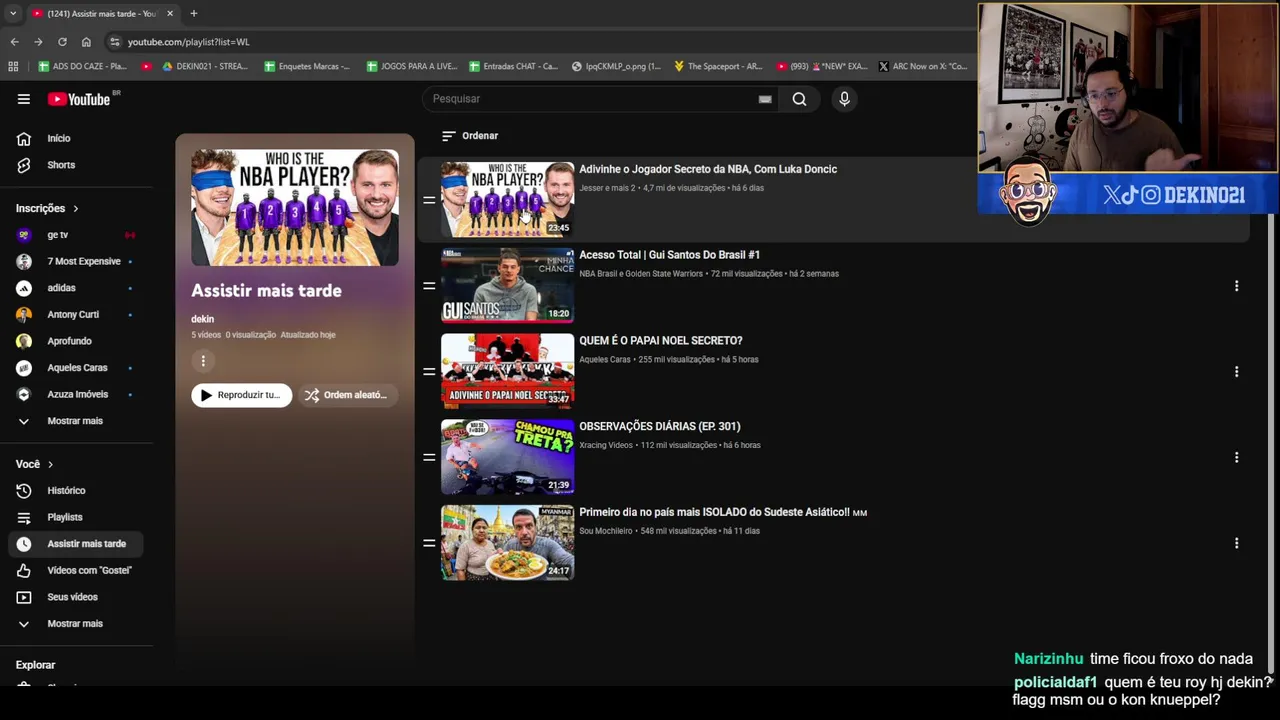The height and width of the screenshot is (720, 1280).
Task: Open Sudeste Asiático video thumbnail
Action: point(507,543)
